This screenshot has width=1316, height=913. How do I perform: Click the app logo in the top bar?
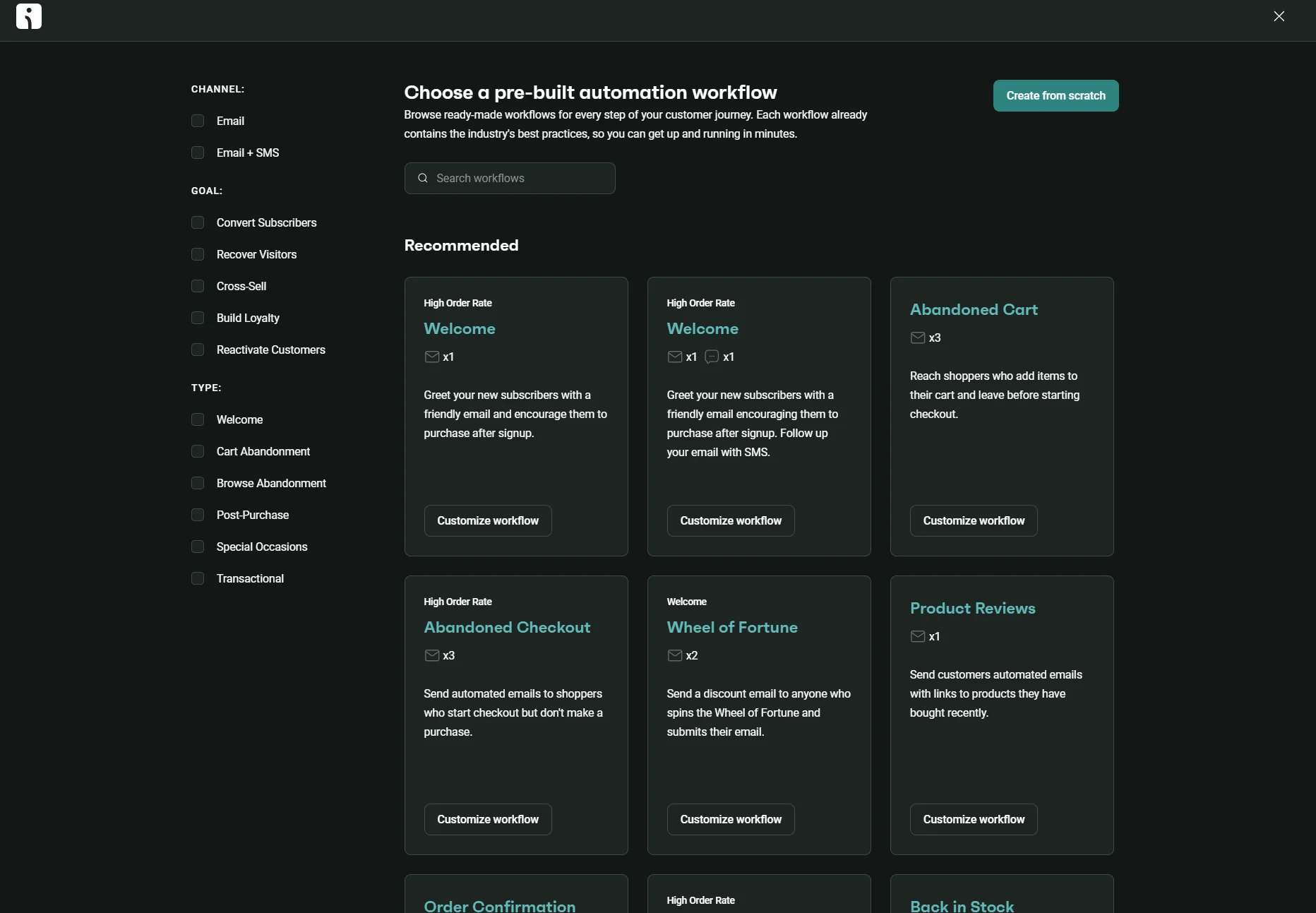tap(29, 16)
